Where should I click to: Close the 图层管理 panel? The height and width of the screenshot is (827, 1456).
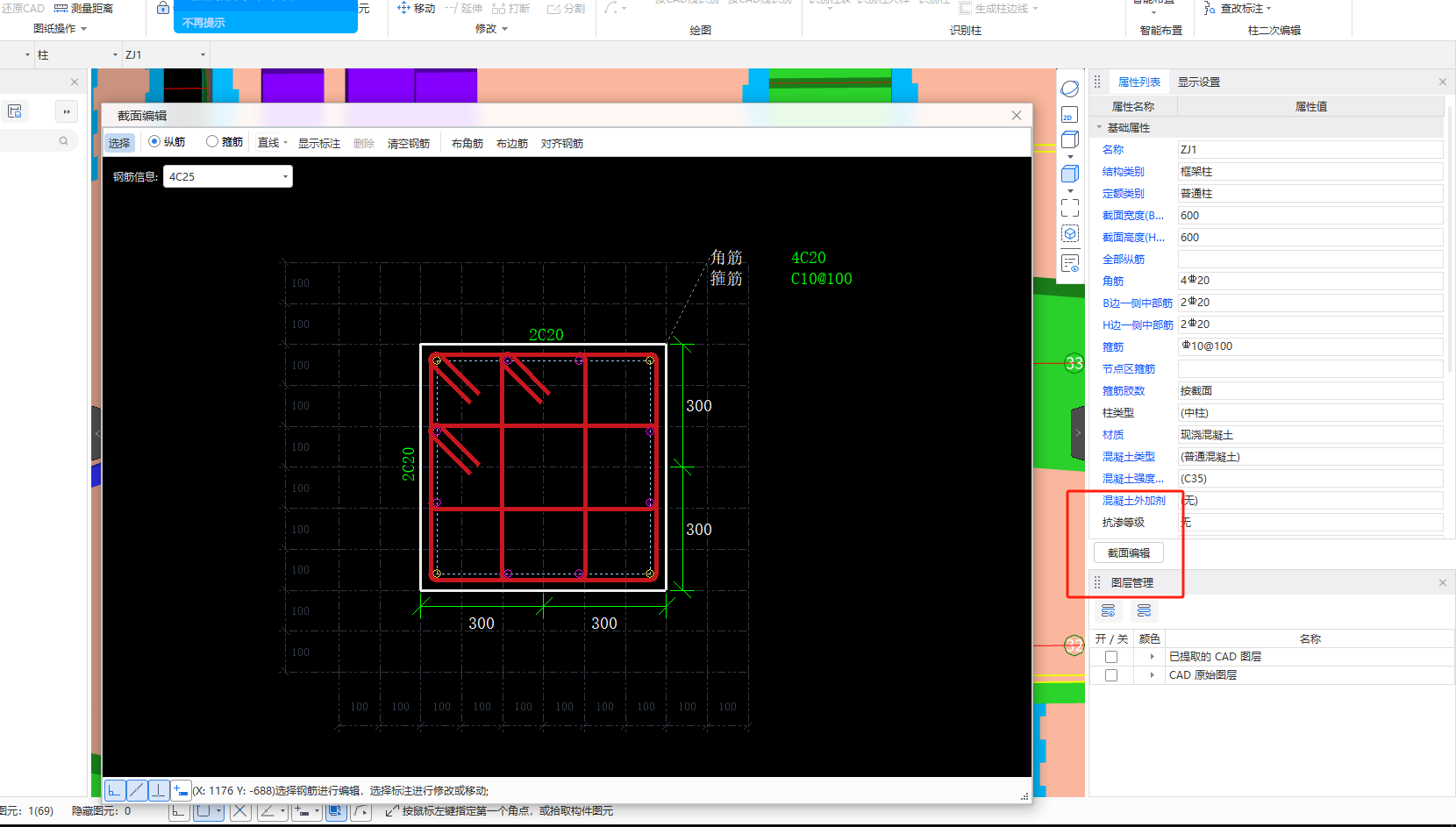pyautogui.click(x=1442, y=582)
